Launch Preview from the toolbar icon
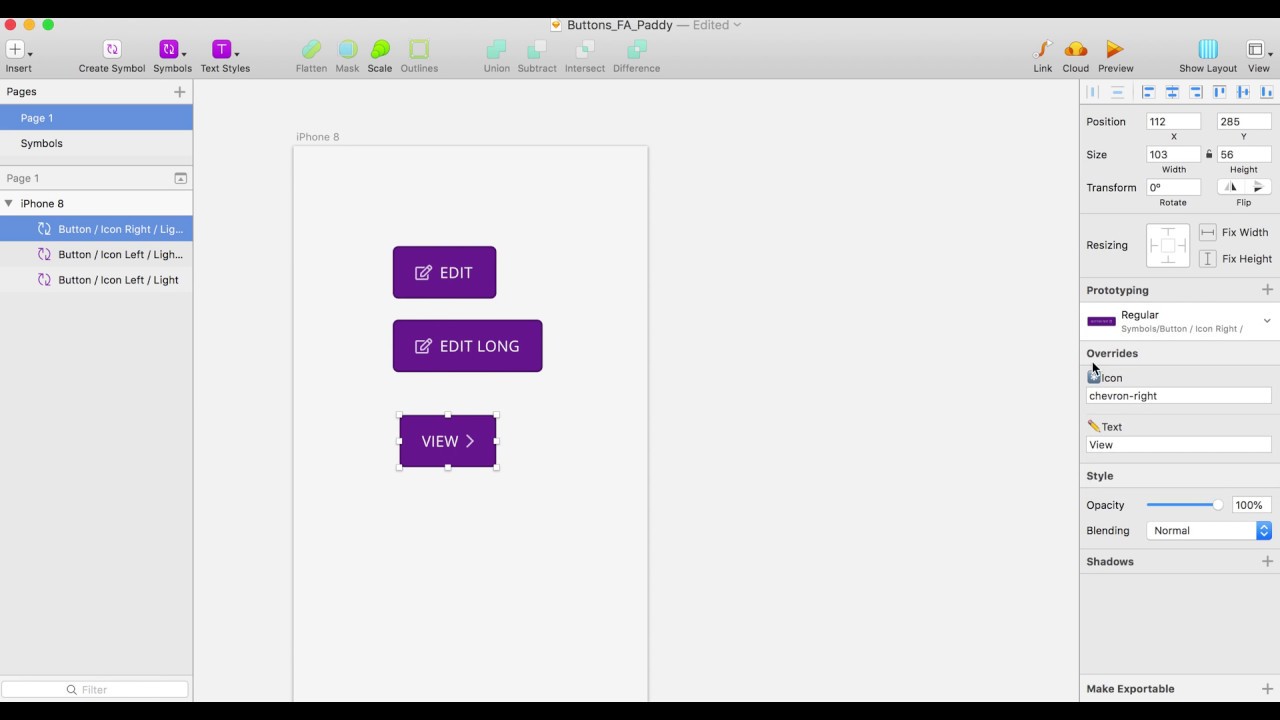The width and height of the screenshot is (1280, 720). 1114,48
